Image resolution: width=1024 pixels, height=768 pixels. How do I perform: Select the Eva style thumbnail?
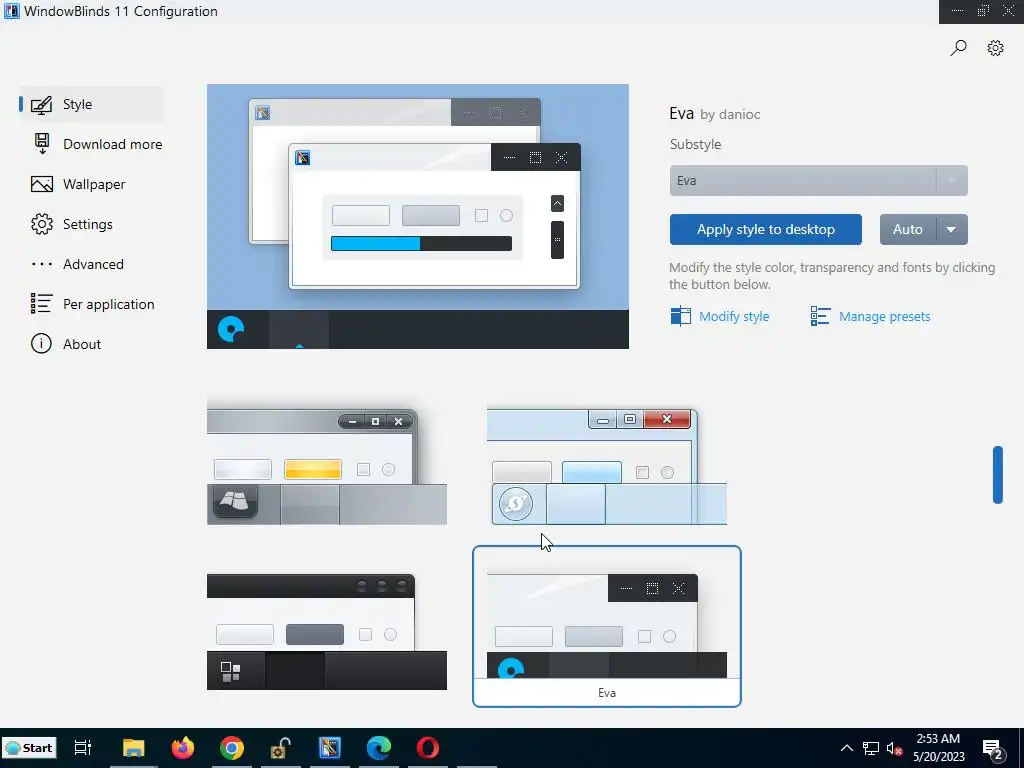point(607,626)
